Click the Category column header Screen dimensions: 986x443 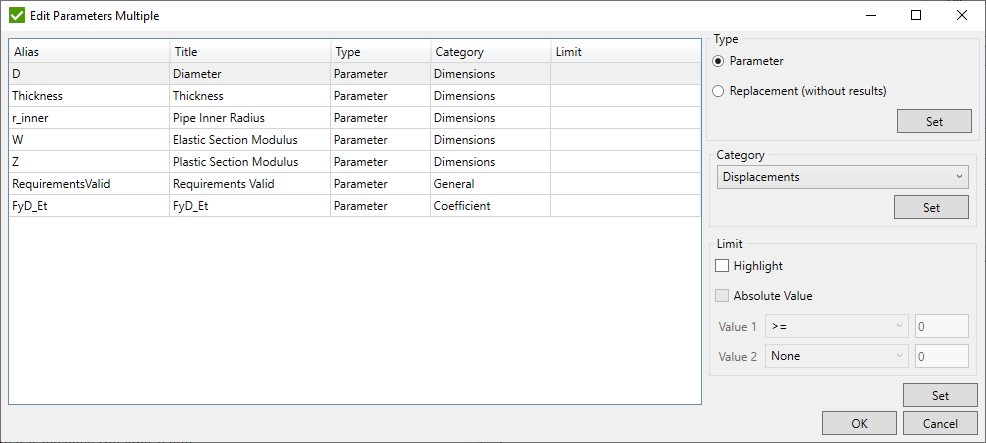click(489, 52)
